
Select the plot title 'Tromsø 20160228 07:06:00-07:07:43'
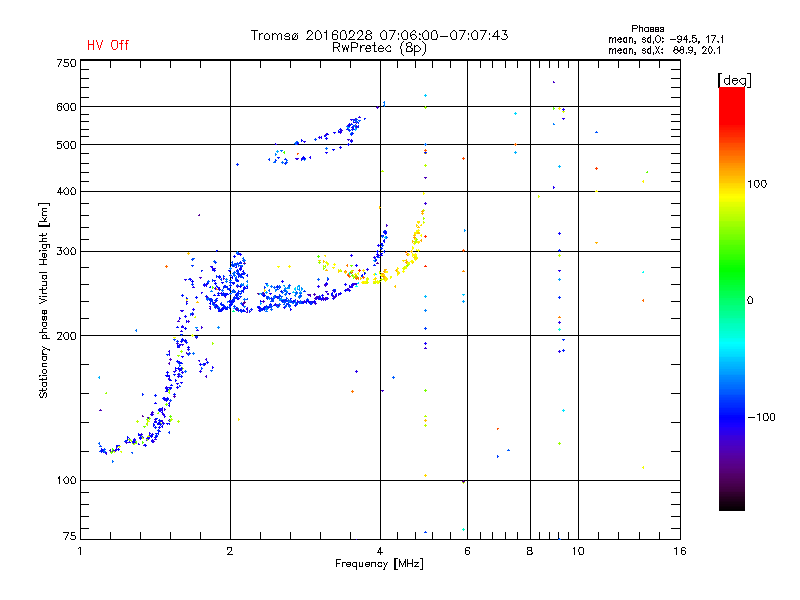tap(379, 35)
